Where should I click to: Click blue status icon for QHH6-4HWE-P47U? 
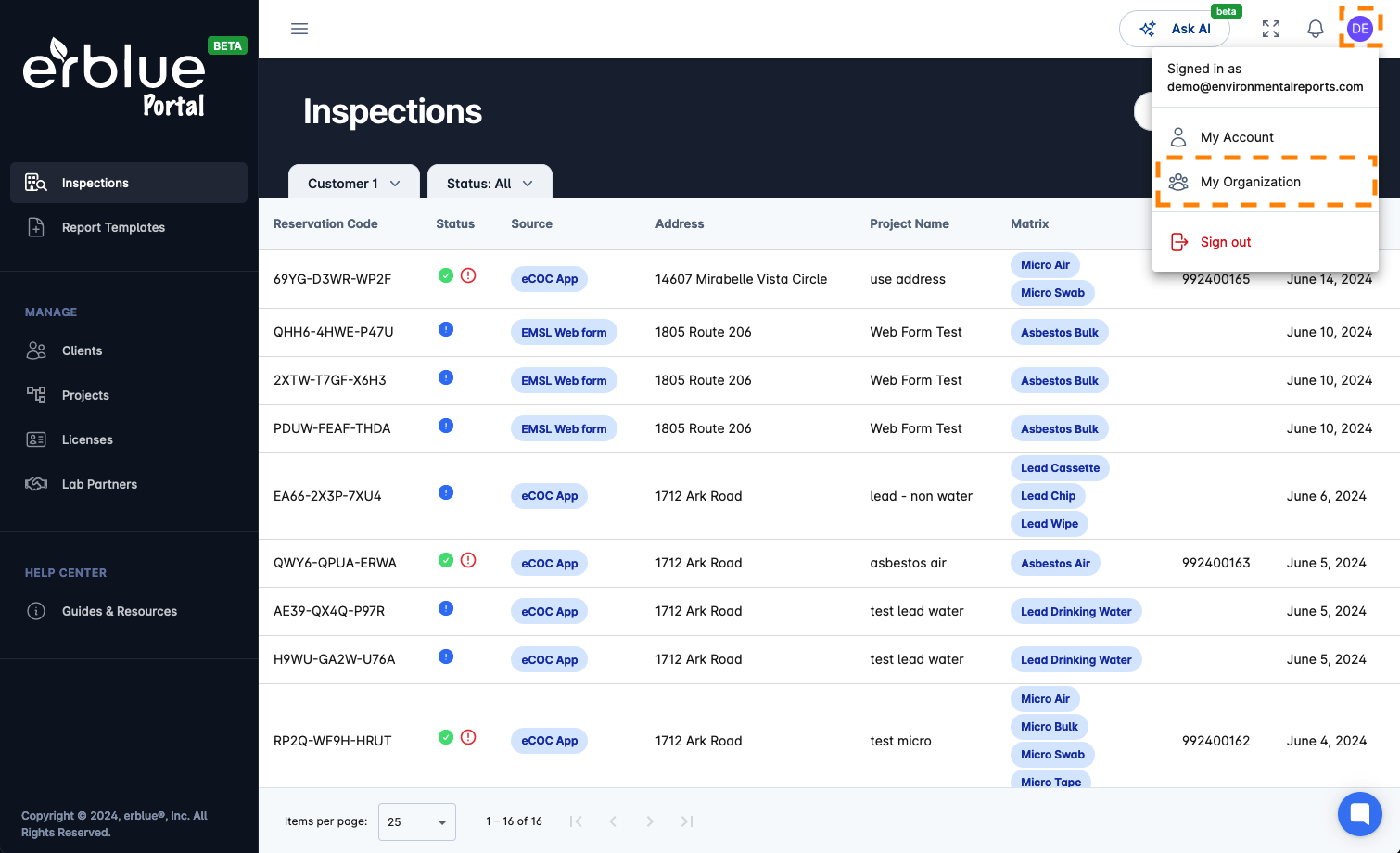446,329
